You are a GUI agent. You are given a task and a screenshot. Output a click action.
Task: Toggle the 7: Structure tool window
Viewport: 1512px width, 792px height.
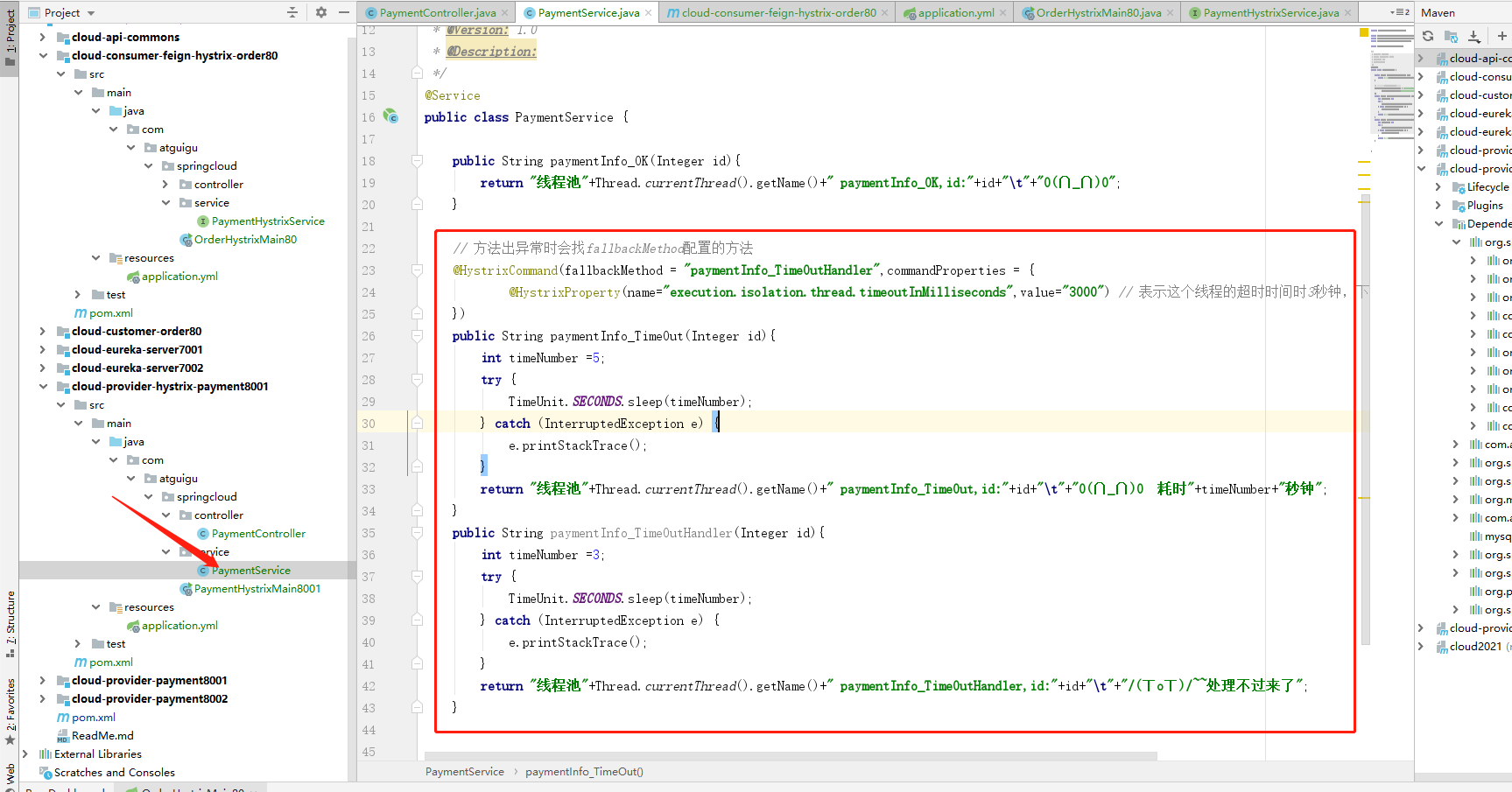10,623
